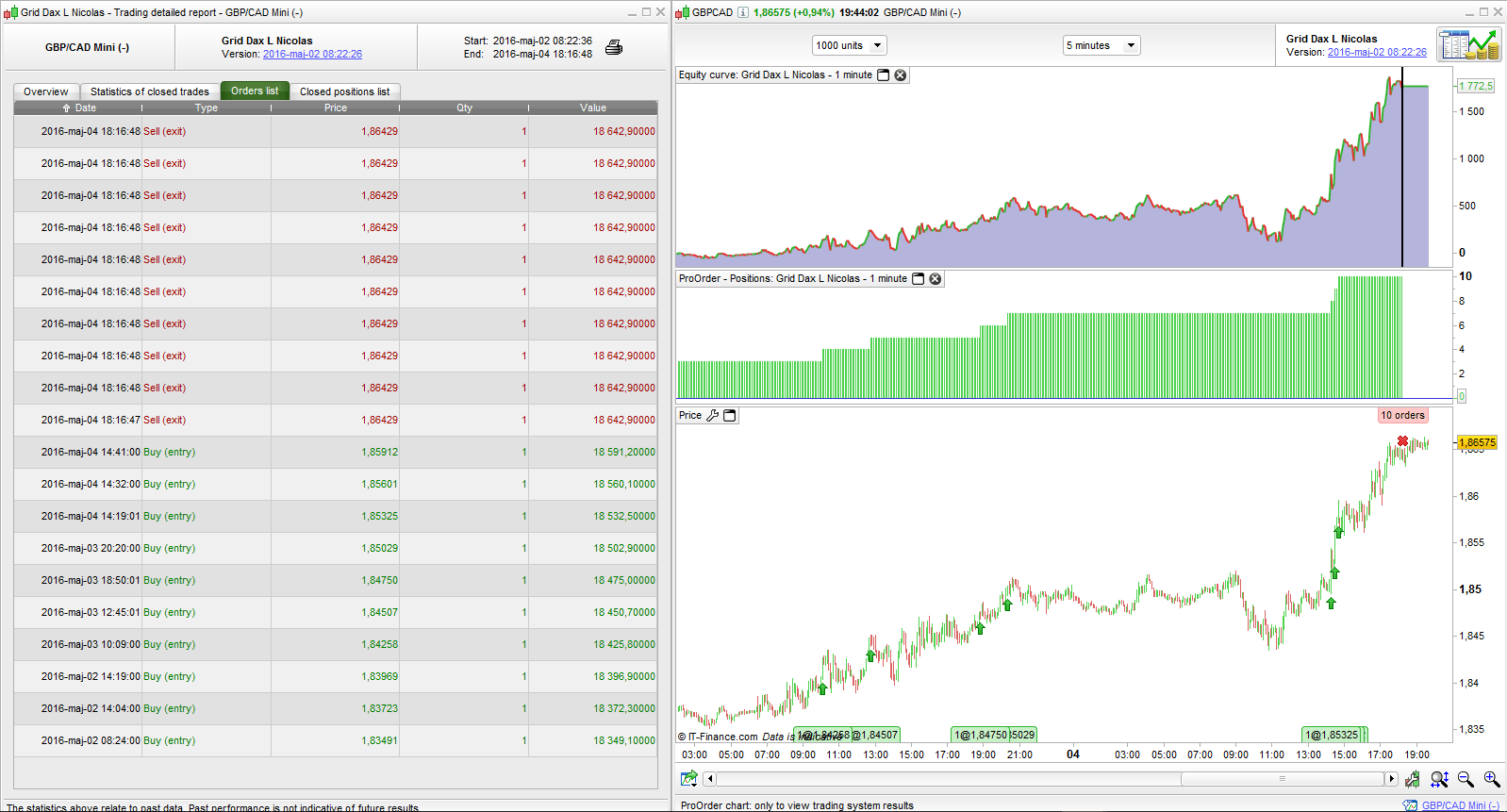Maximize the Price chart panel
Image resolution: width=1507 pixels, height=812 pixels.
(730, 416)
